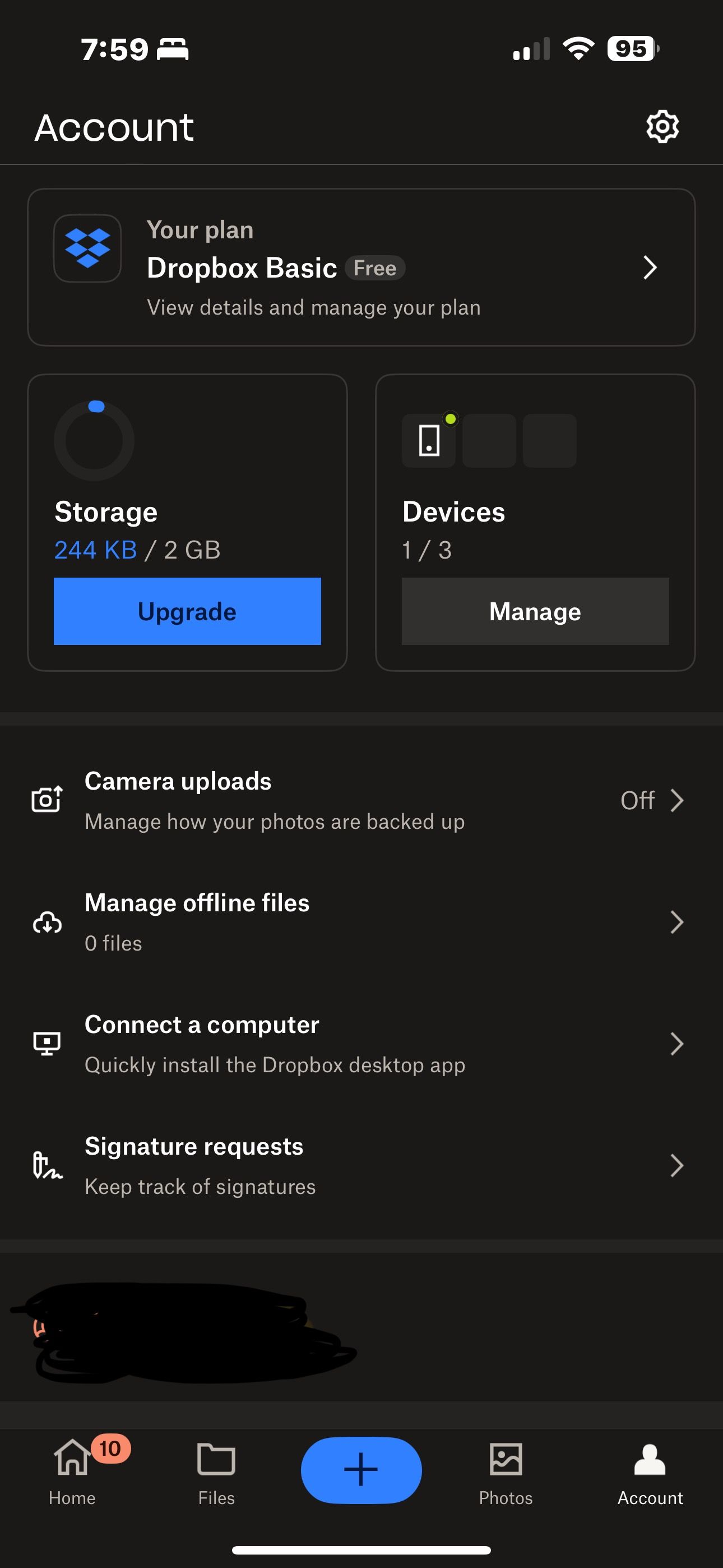Tap the Connect a computer monitor icon
This screenshot has height=1568, width=723.
click(47, 1043)
